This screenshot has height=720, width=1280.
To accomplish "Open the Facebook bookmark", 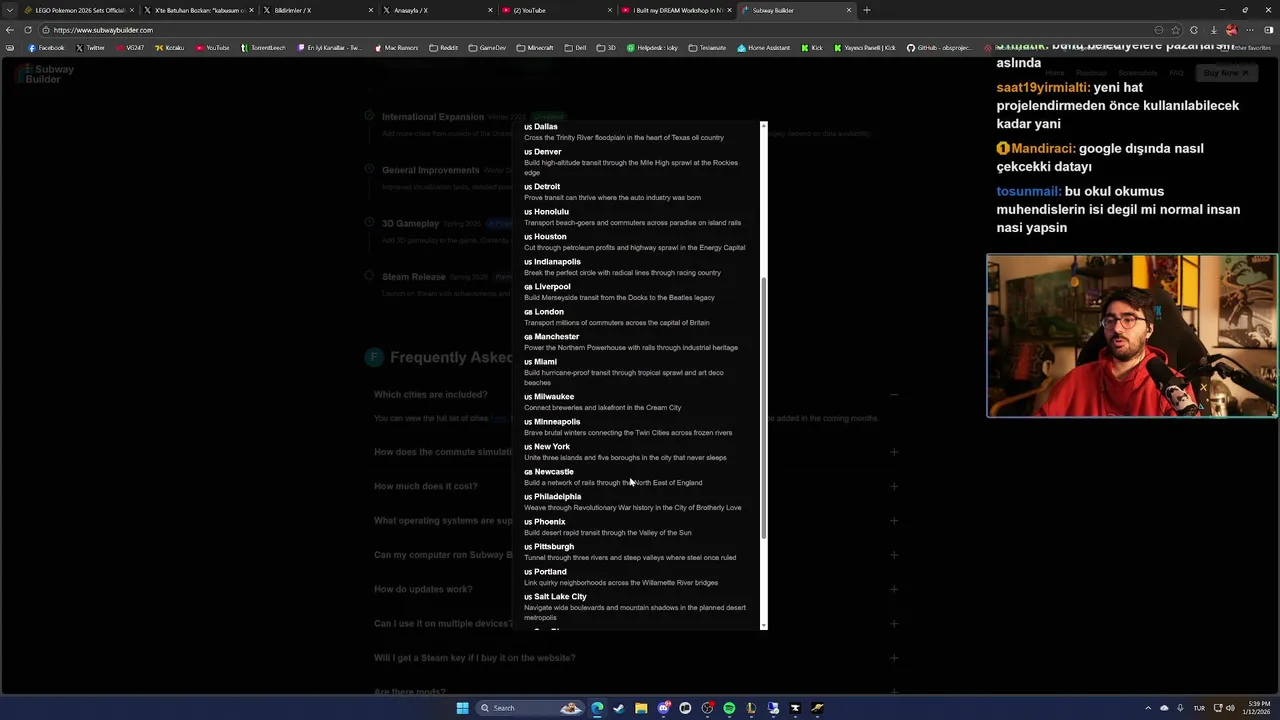I will 46,47.
